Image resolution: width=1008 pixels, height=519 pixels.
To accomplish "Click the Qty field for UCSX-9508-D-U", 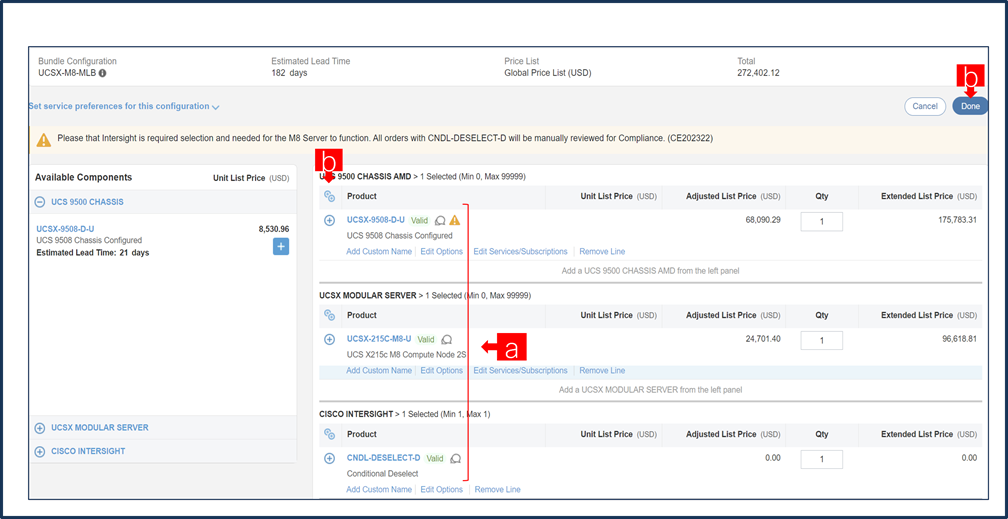I will (x=822, y=222).
